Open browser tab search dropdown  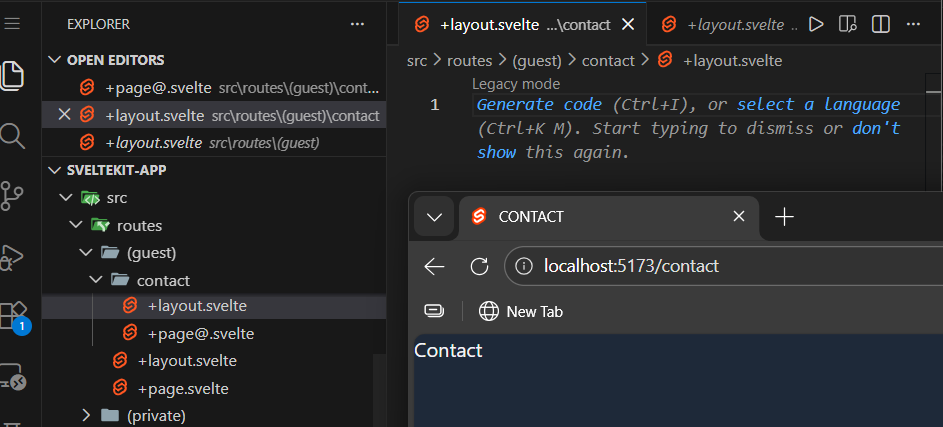point(434,217)
